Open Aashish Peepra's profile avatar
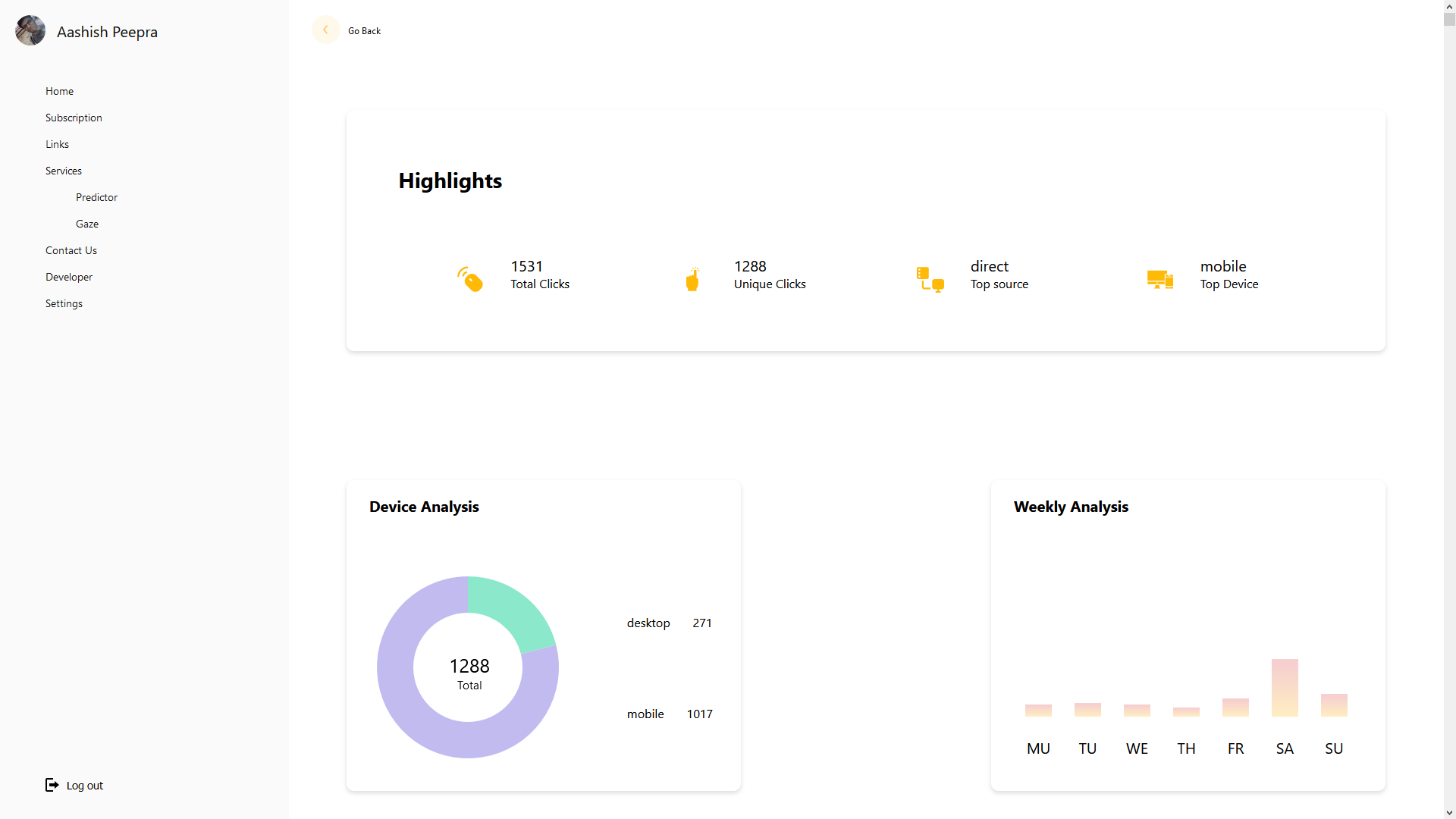This screenshot has height=819, width=1456. click(30, 31)
